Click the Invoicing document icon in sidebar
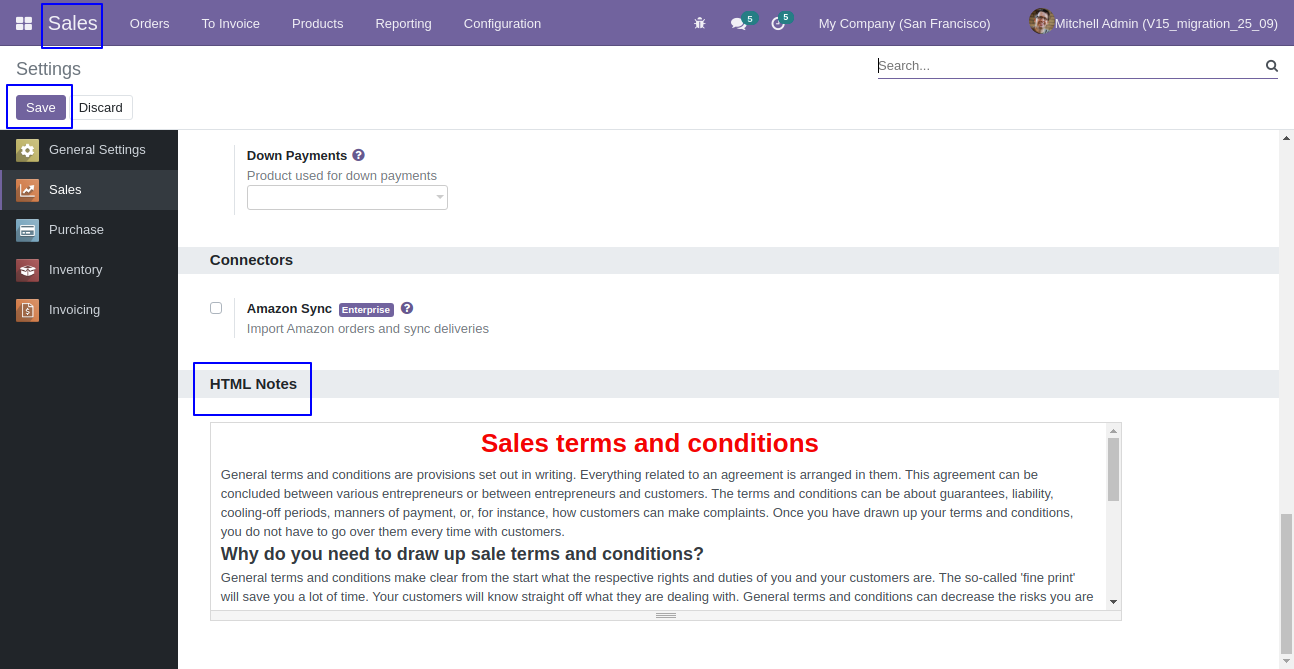The width and height of the screenshot is (1294, 669). coord(27,310)
